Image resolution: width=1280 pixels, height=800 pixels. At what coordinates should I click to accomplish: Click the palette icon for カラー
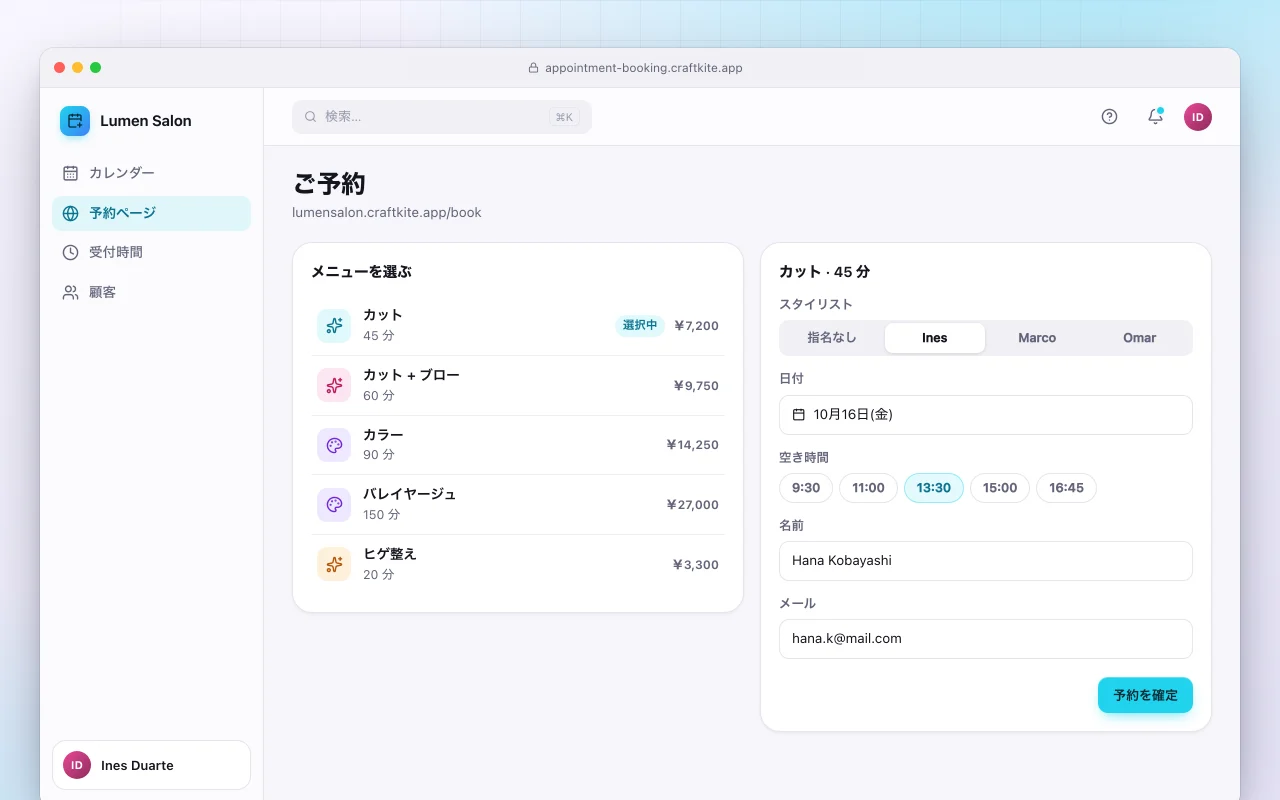coord(334,445)
